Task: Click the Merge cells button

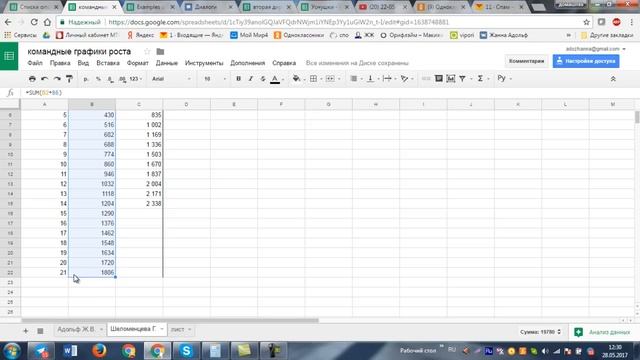Action: point(330,79)
